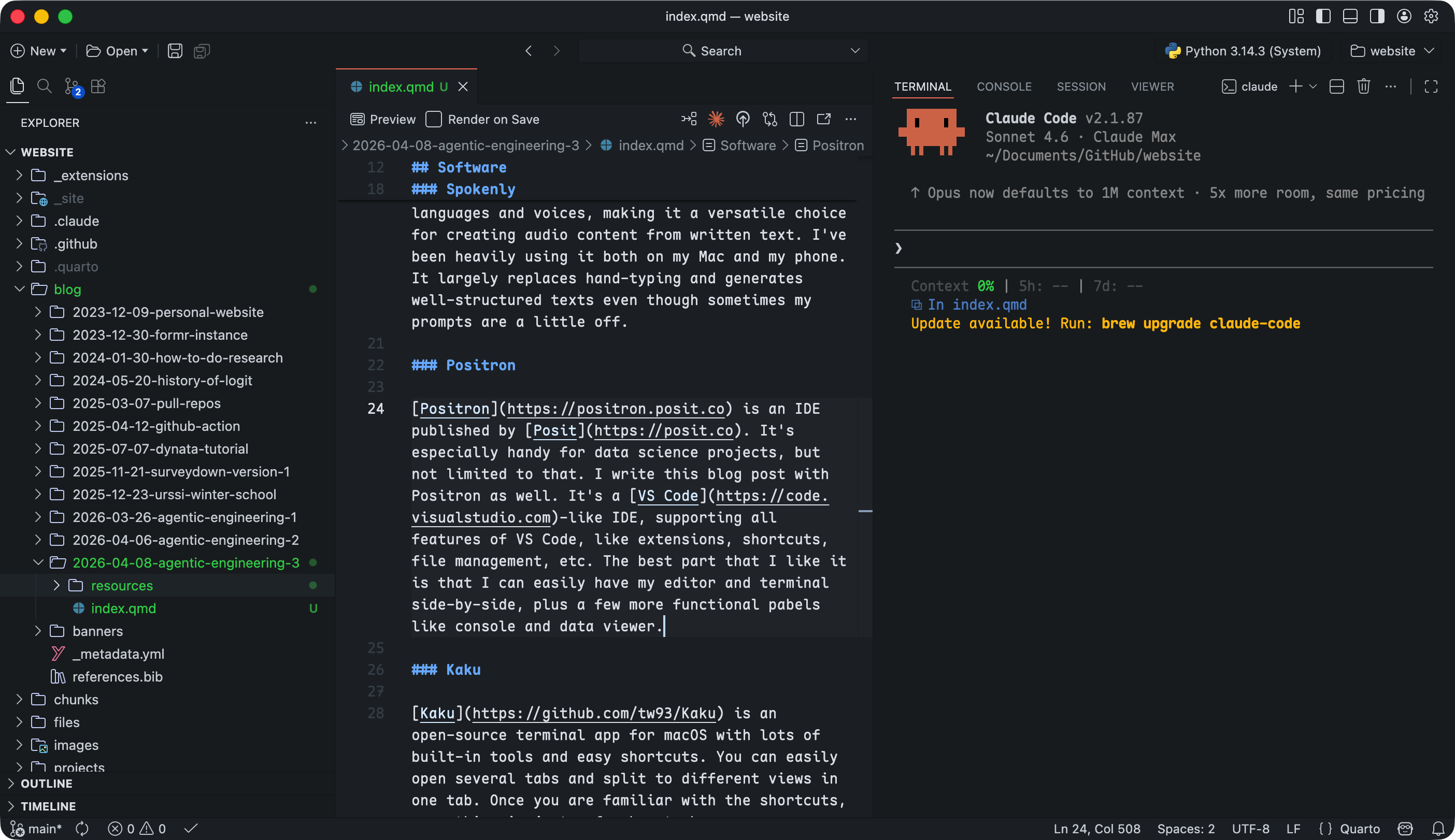
Task: Switch to the CONSOLE tab
Action: tap(1004, 86)
